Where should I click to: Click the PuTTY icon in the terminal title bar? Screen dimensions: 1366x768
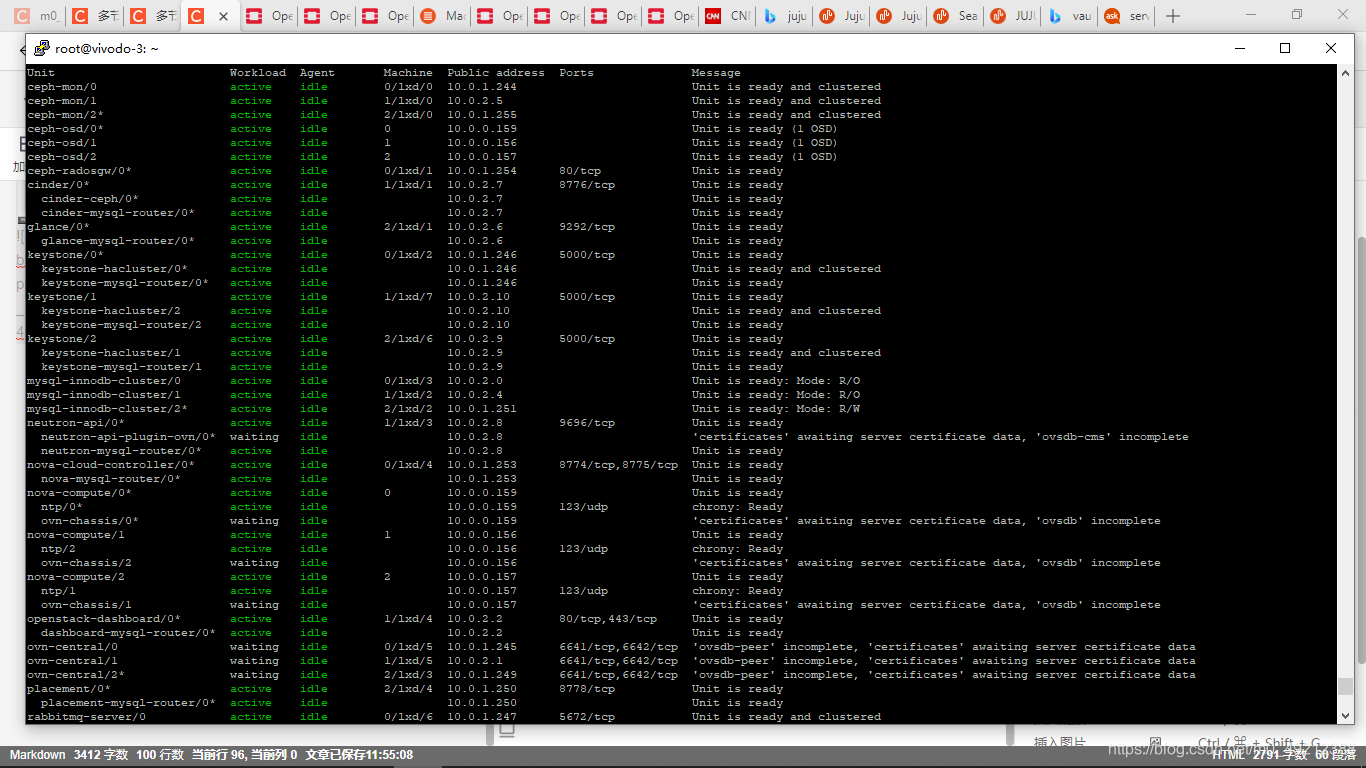coord(42,48)
